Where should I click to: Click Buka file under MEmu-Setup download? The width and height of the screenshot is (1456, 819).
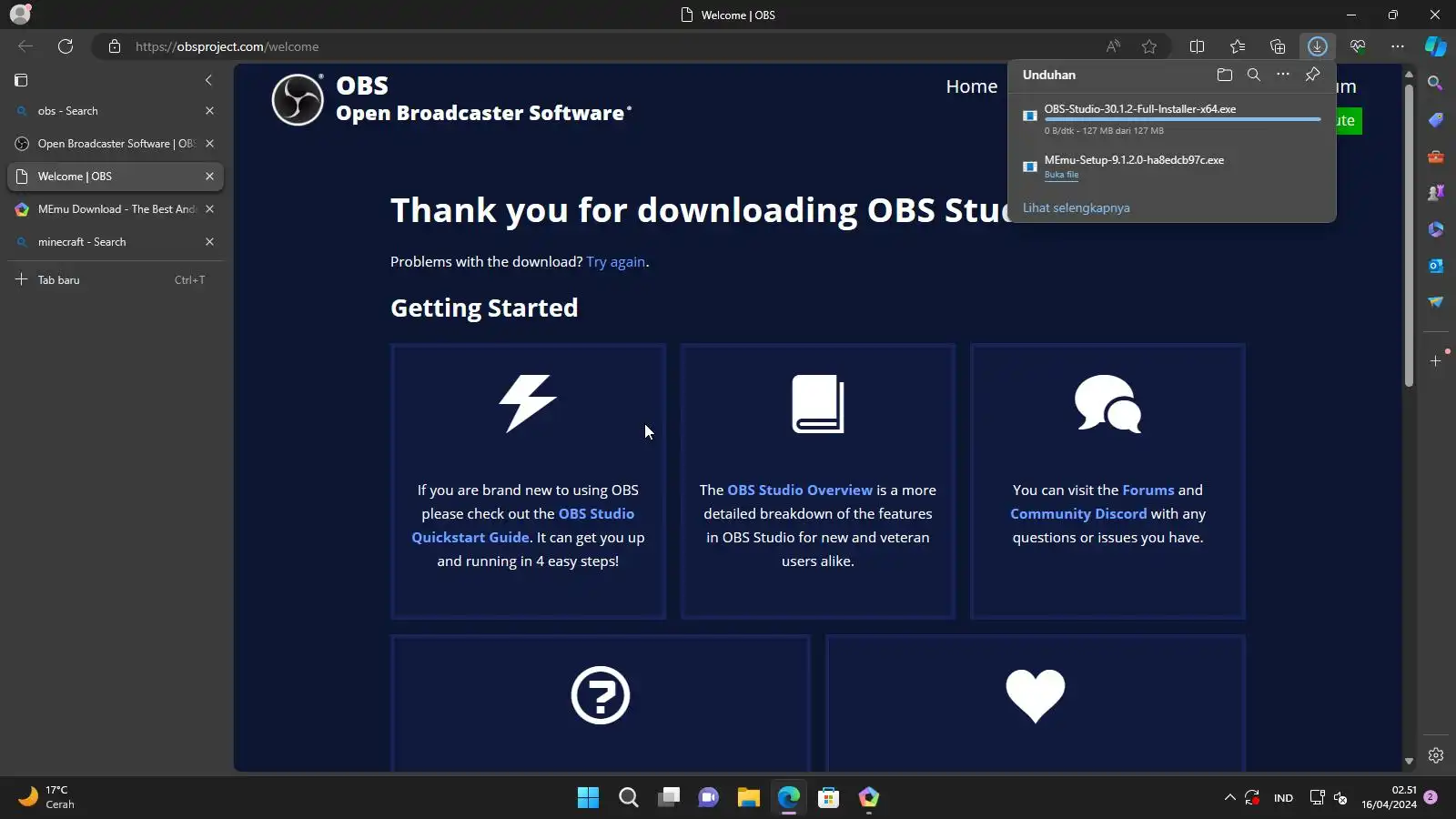pos(1062,175)
